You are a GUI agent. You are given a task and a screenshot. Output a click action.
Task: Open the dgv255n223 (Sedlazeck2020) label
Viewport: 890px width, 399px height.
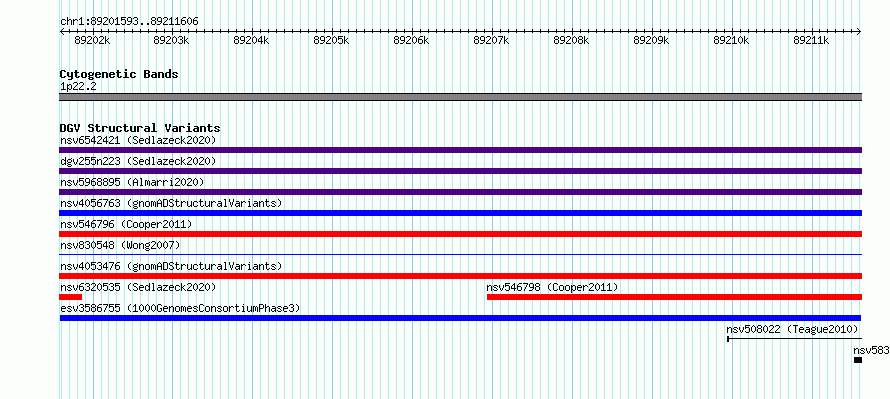point(138,161)
